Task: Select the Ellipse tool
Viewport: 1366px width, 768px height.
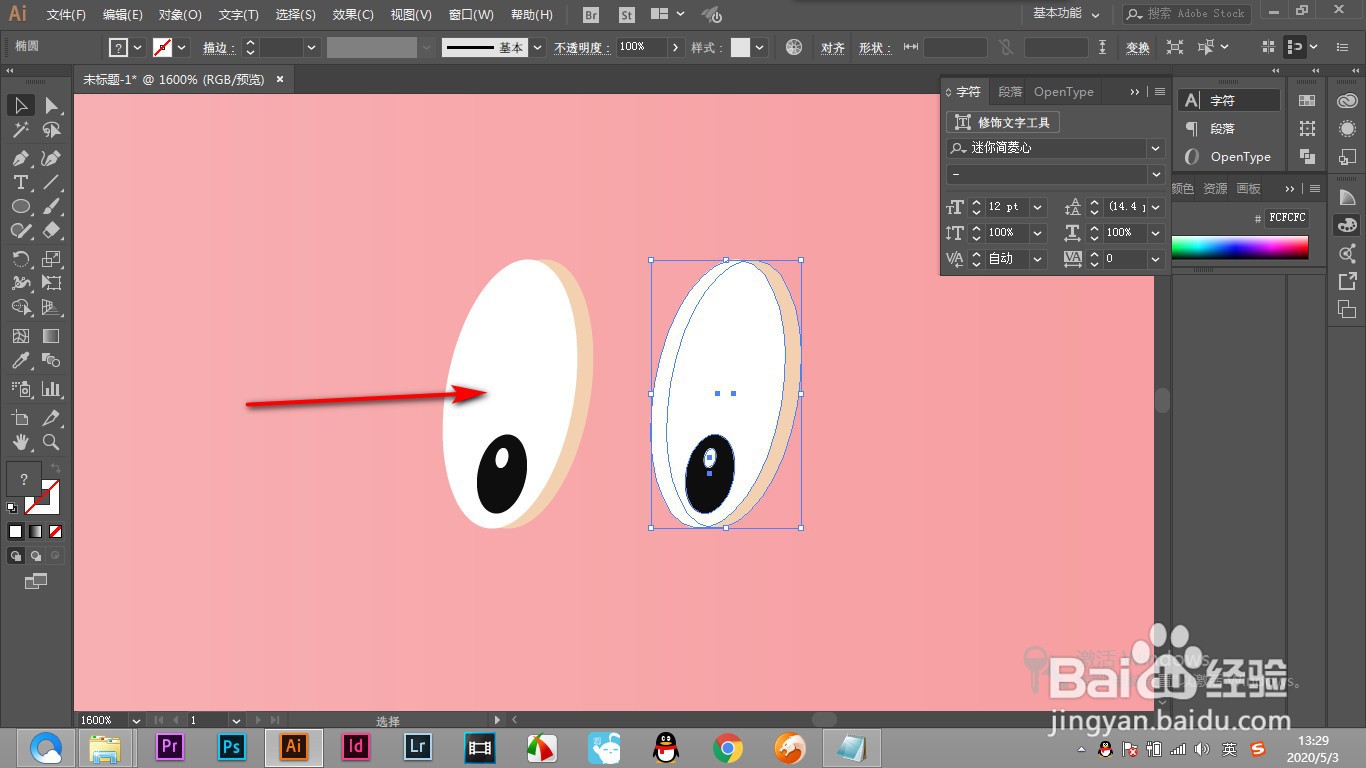Action: click(x=20, y=206)
